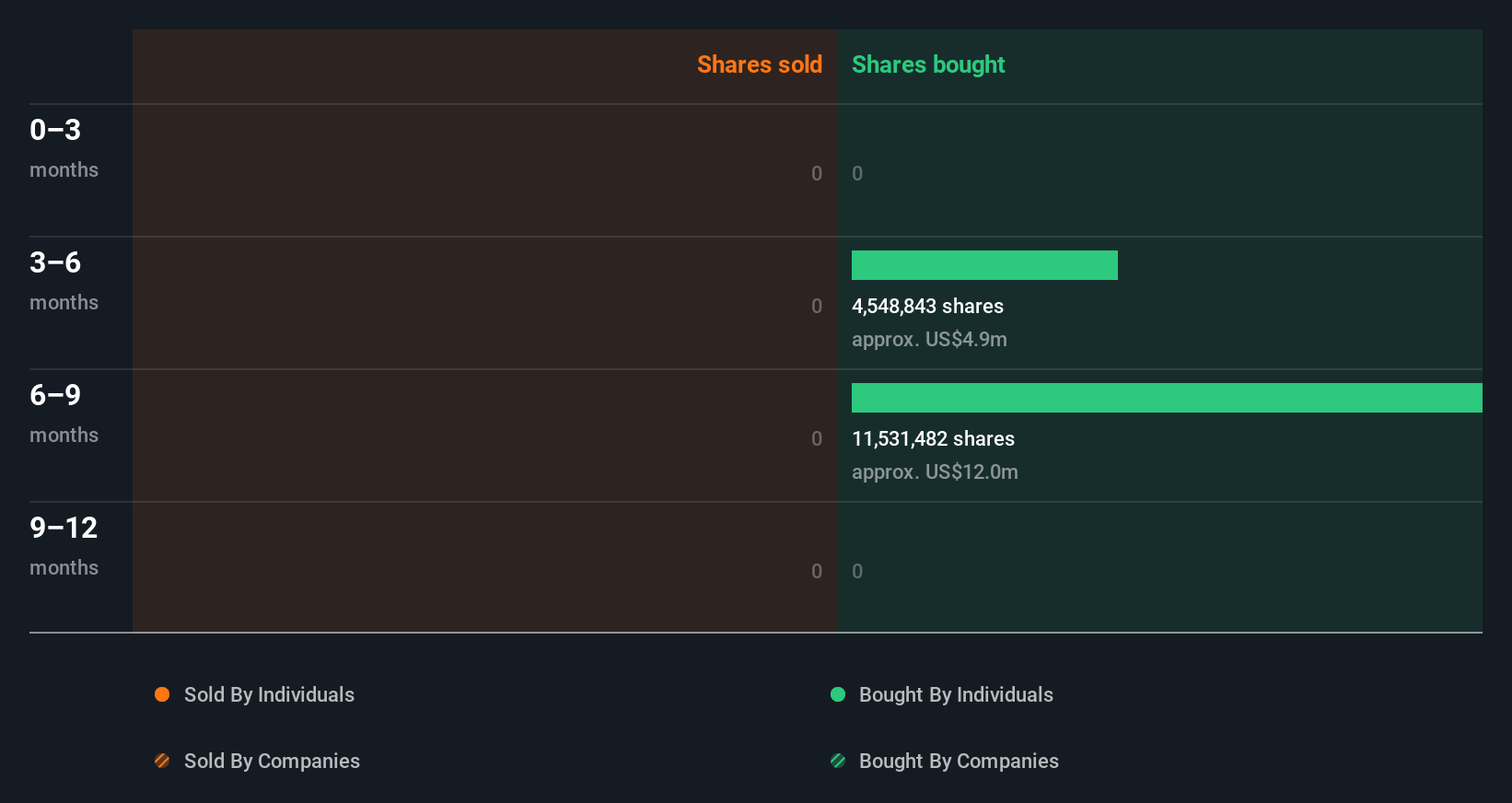1512x803 pixels.
Task: Click the green Bought By Individuals legend dot
Action: point(838,694)
